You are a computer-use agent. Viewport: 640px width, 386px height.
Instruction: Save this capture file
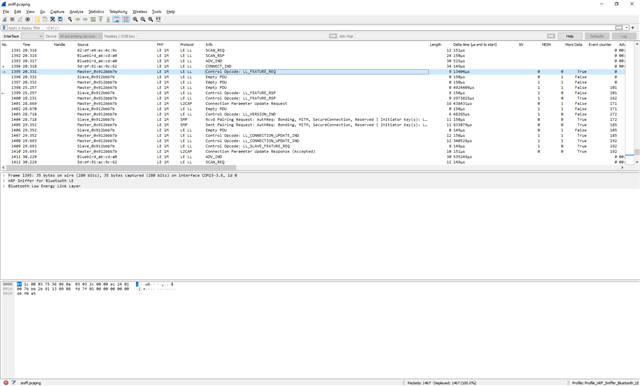45,19
